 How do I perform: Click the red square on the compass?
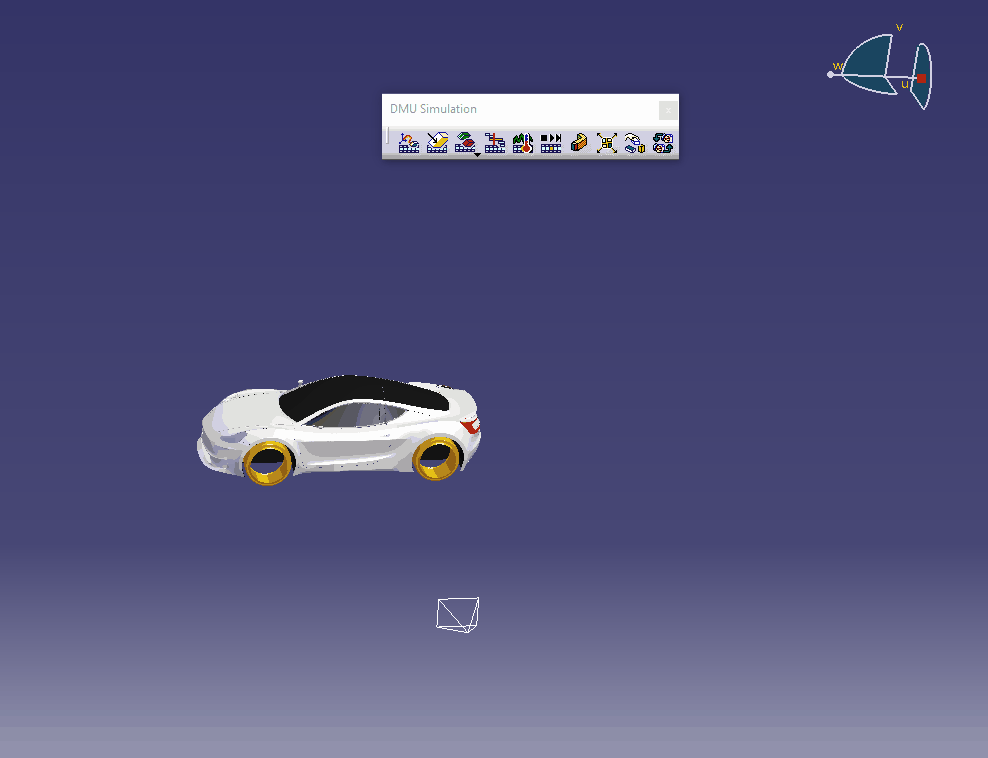pos(921,78)
